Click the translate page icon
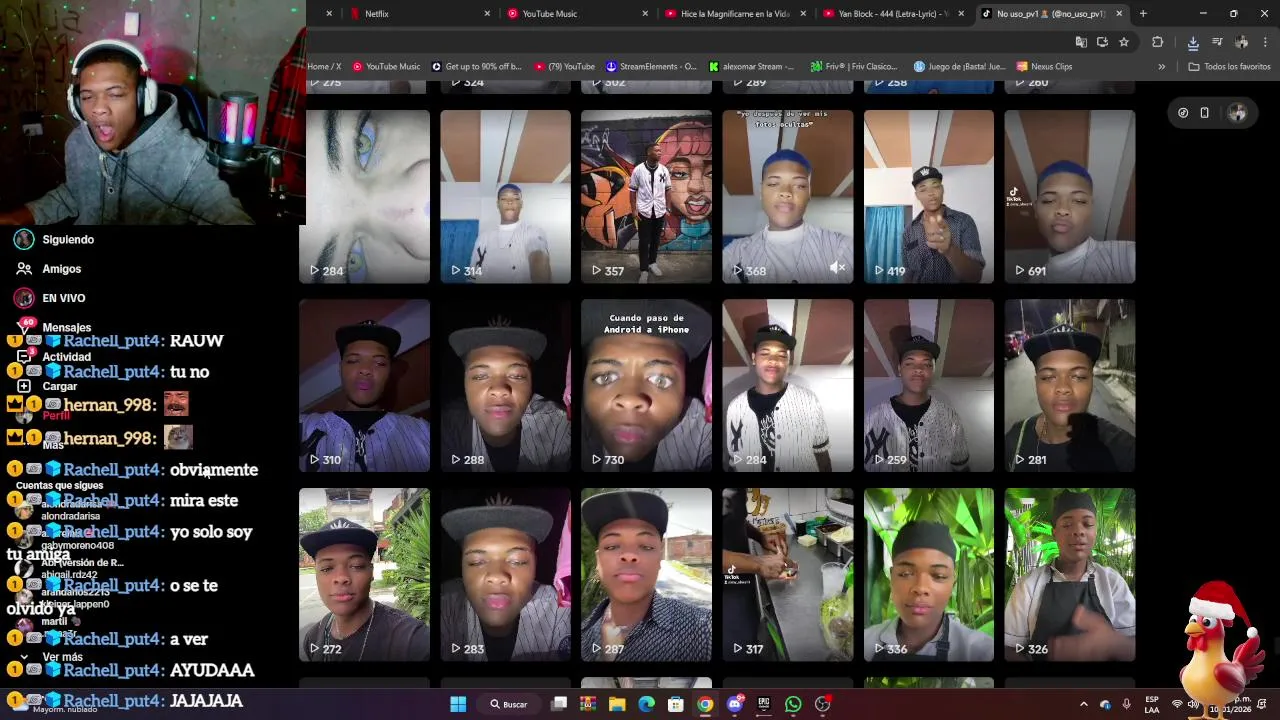The height and width of the screenshot is (720, 1280). (1081, 42)
